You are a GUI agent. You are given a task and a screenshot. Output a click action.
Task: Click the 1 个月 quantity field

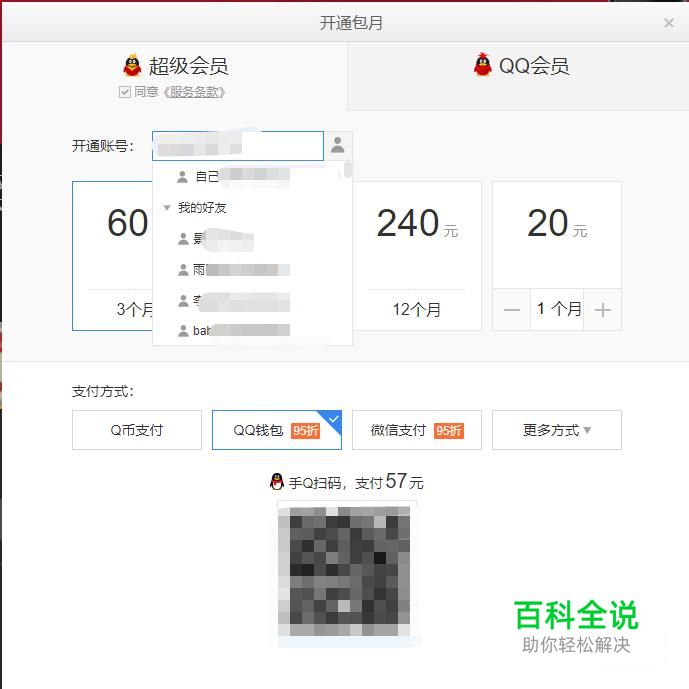coord(557,309)
